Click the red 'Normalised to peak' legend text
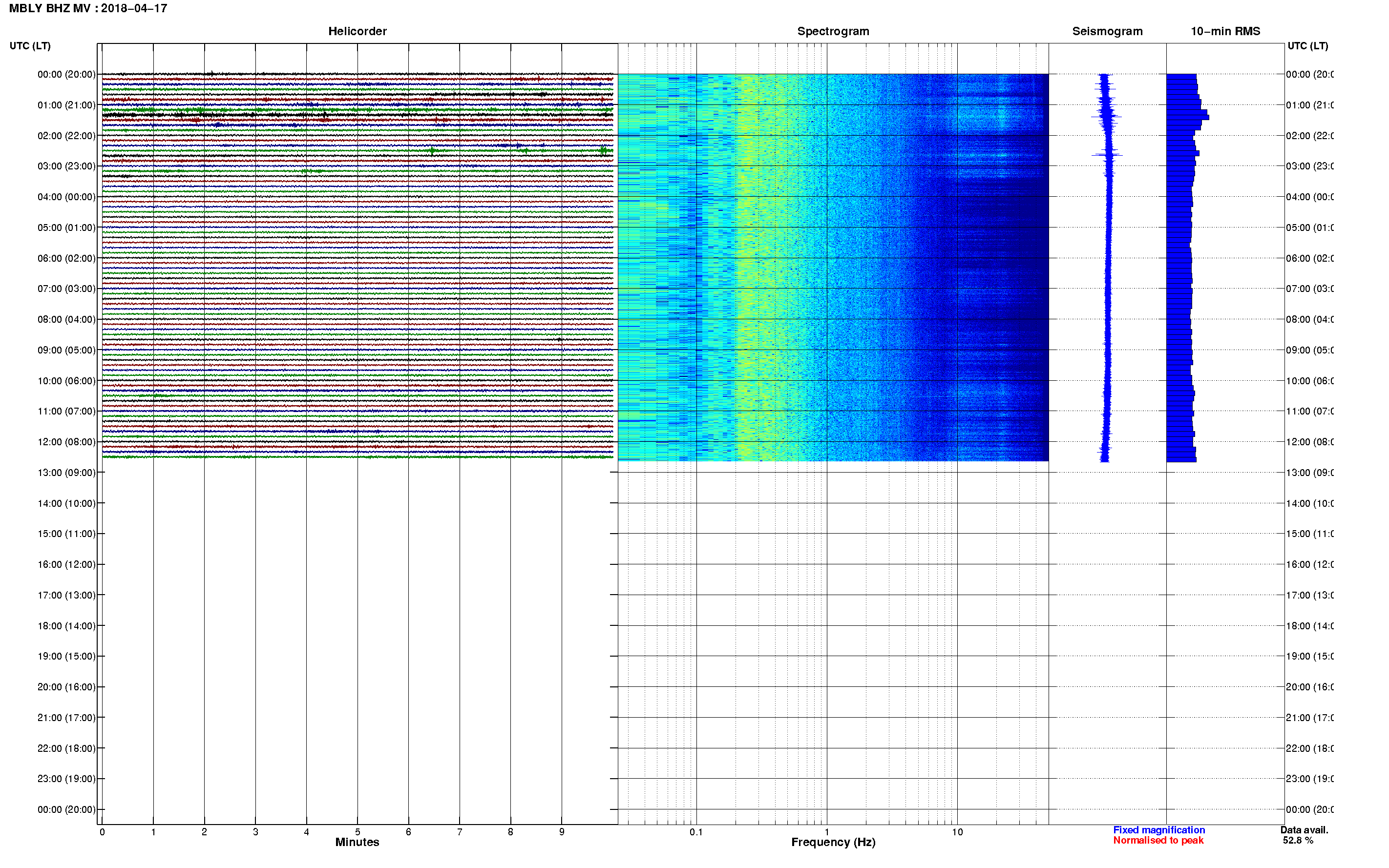The width and height of the screenshot is (1389, 868). pos(1158,841)
